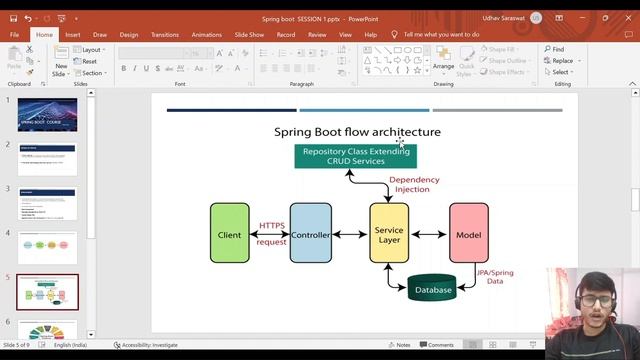This screenshot has height=360, width=640.
Task: Click the thumbnail pane scroll up arrow
Action: pyautogui.click(x=91, y=93)
